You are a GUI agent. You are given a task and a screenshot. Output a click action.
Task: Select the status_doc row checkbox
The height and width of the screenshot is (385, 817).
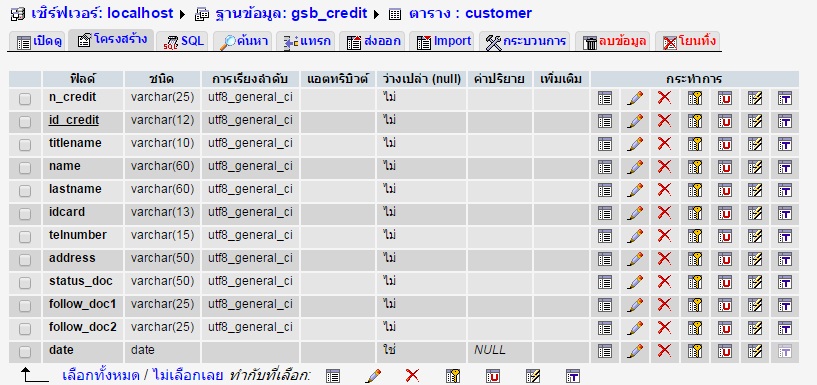coord(25,283)
